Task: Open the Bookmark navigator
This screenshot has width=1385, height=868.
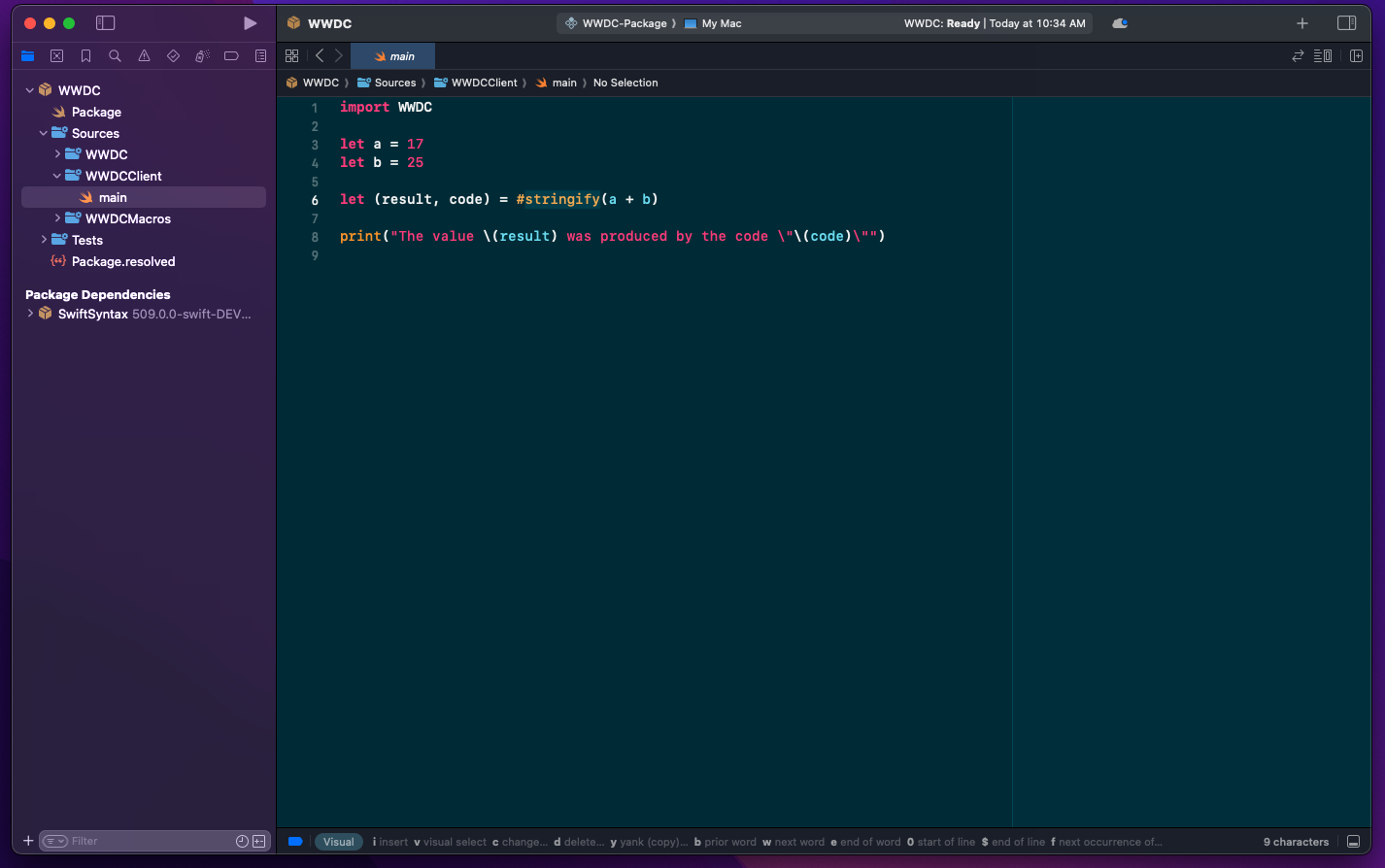Action: [x=85, y=56]
